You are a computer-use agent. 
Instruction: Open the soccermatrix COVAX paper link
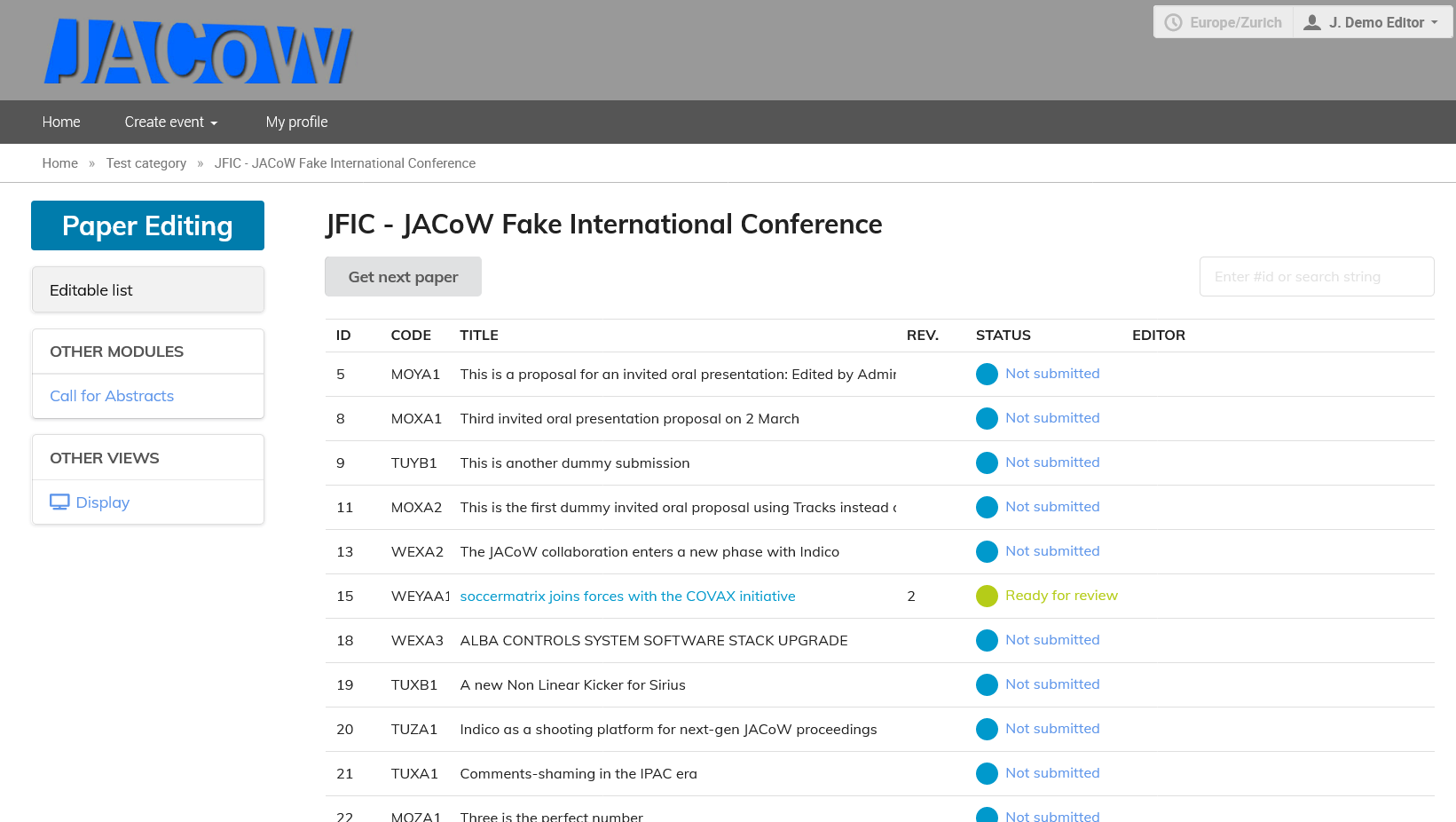pos(627,597)
